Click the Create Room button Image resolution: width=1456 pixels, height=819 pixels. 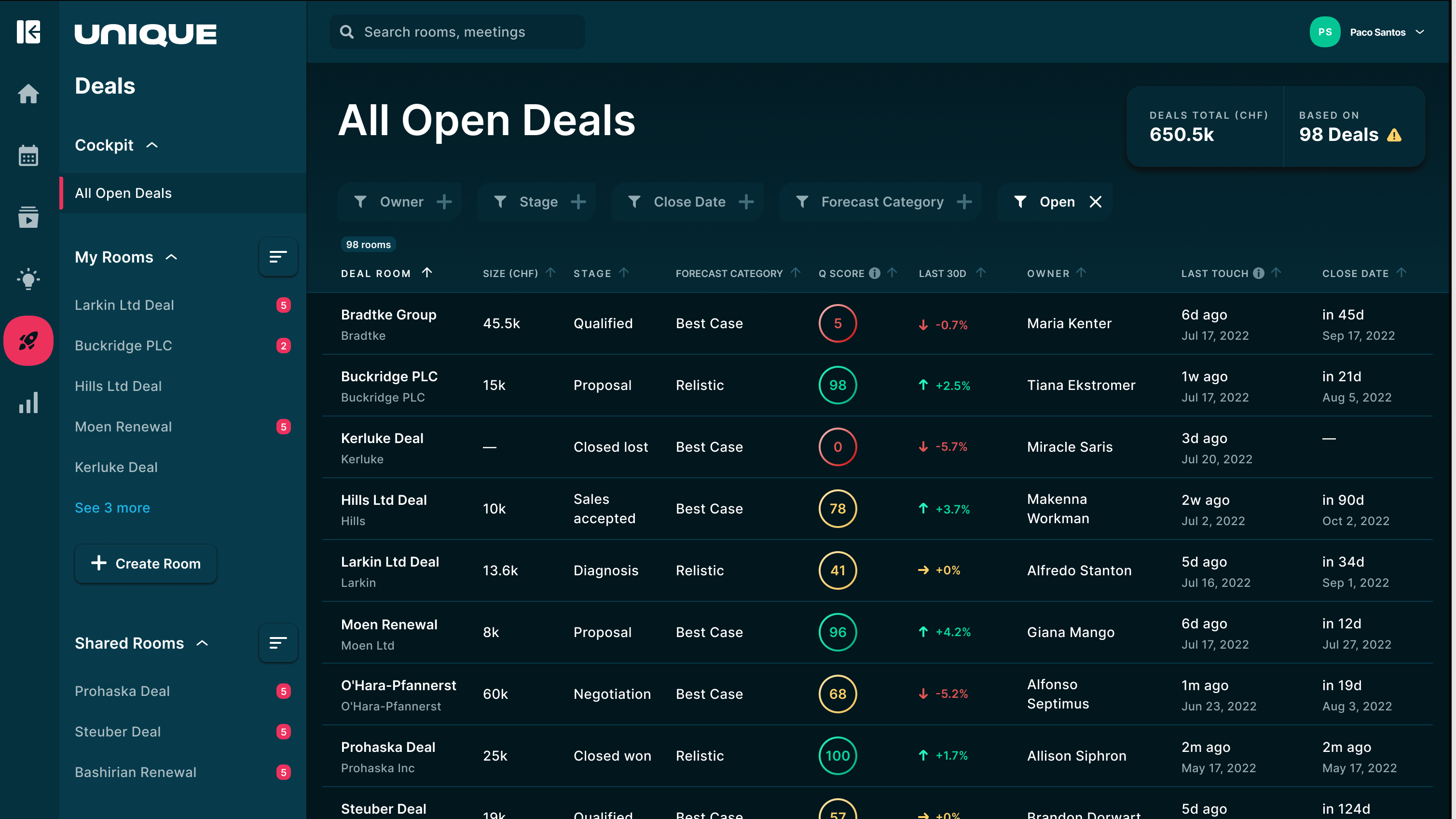coord(146,563)
